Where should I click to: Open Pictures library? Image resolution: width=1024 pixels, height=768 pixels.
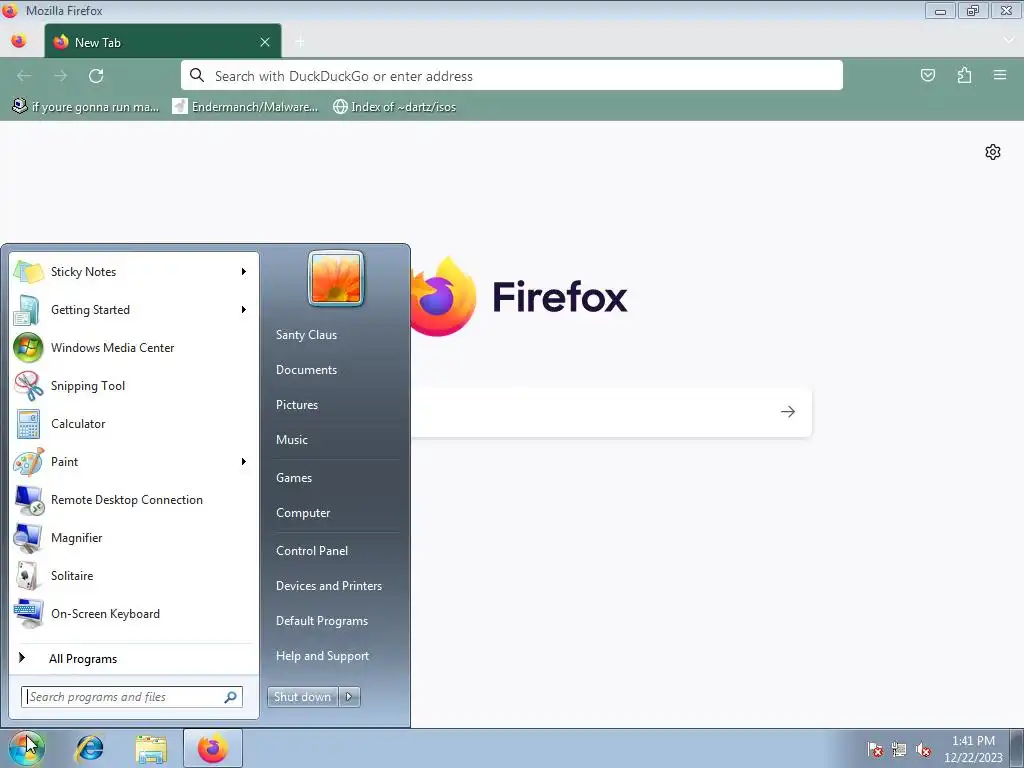(297, 405)
